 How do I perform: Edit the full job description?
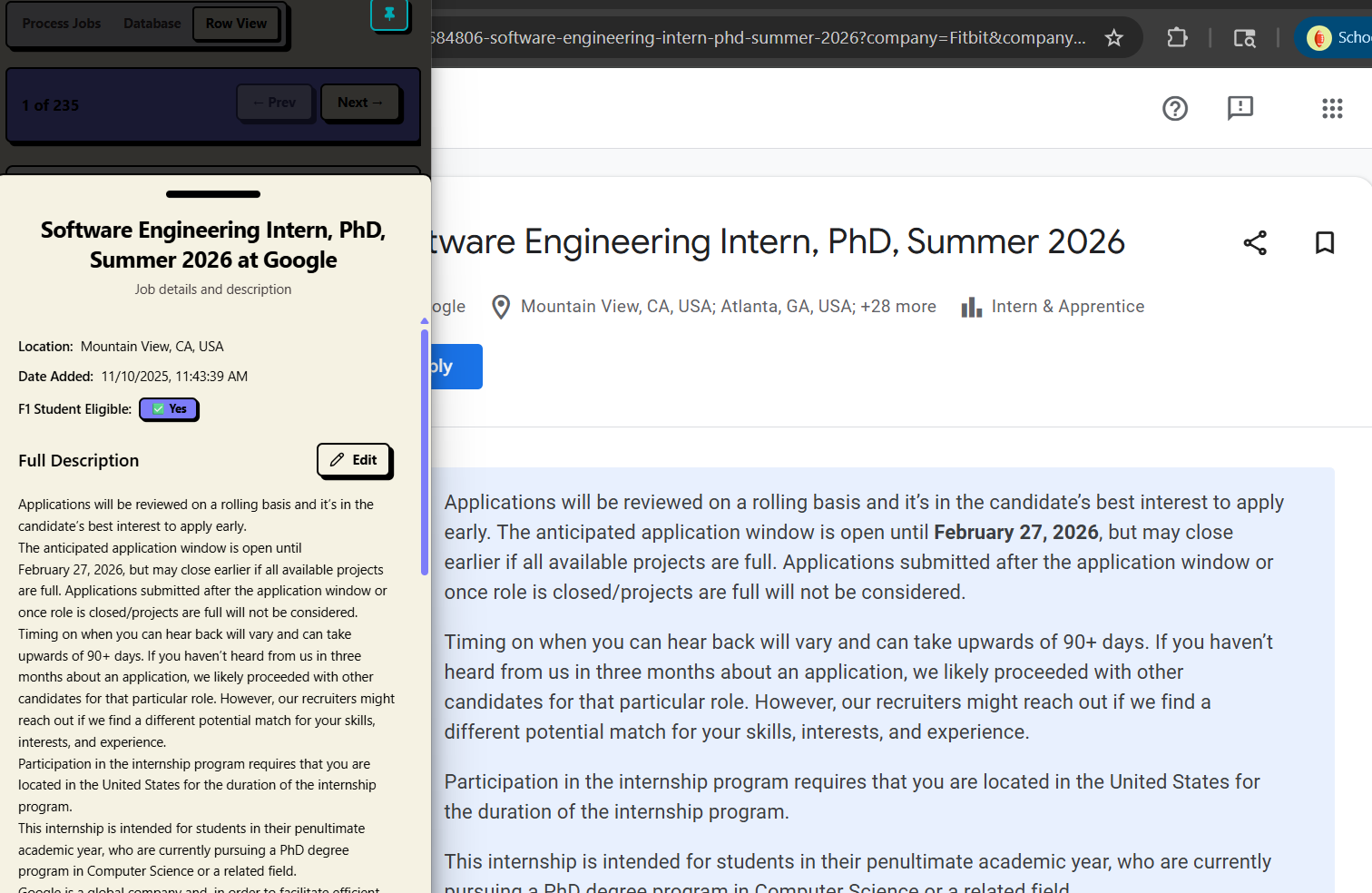click(x=353, y=460)
